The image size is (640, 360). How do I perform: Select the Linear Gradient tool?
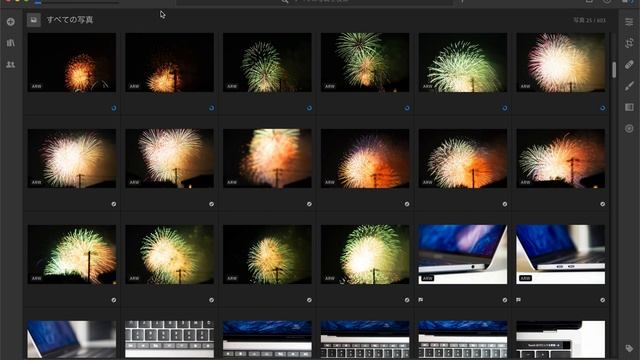point(629,107)
